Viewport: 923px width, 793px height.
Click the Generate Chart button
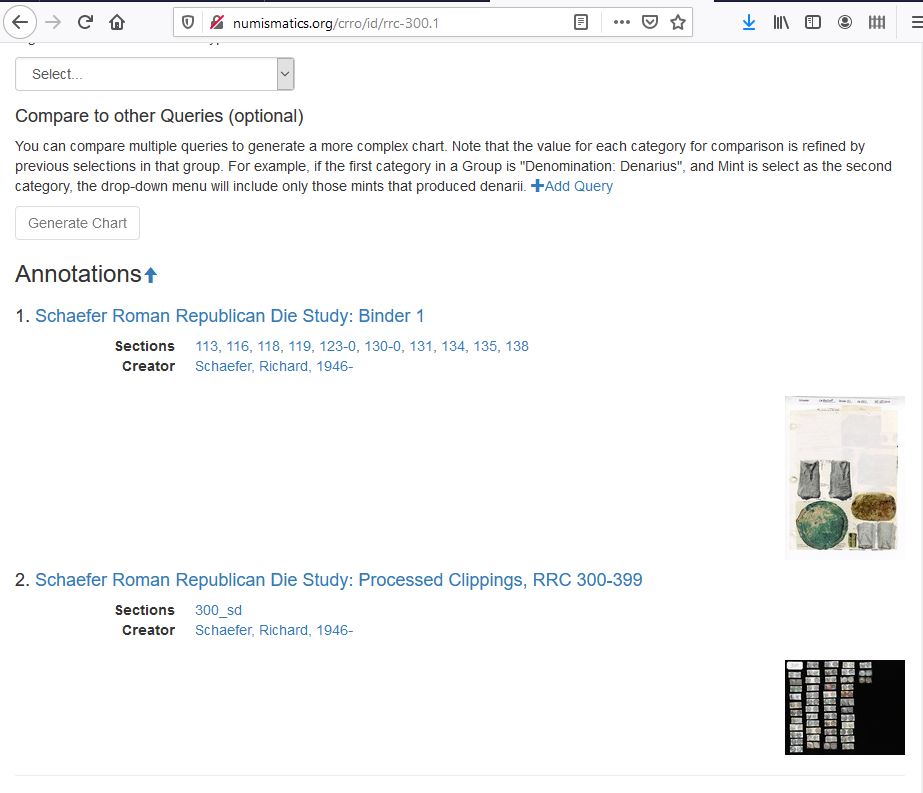[77, 223]
